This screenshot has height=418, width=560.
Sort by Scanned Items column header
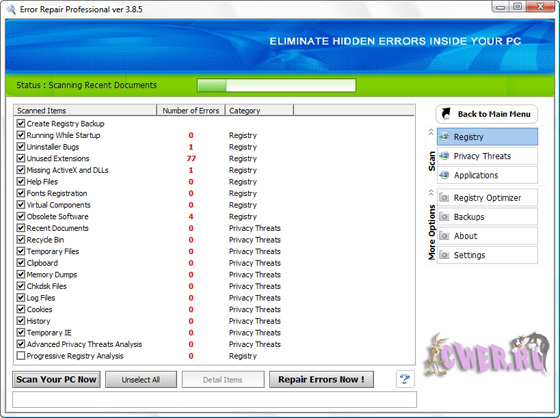(x=85, y=110)
